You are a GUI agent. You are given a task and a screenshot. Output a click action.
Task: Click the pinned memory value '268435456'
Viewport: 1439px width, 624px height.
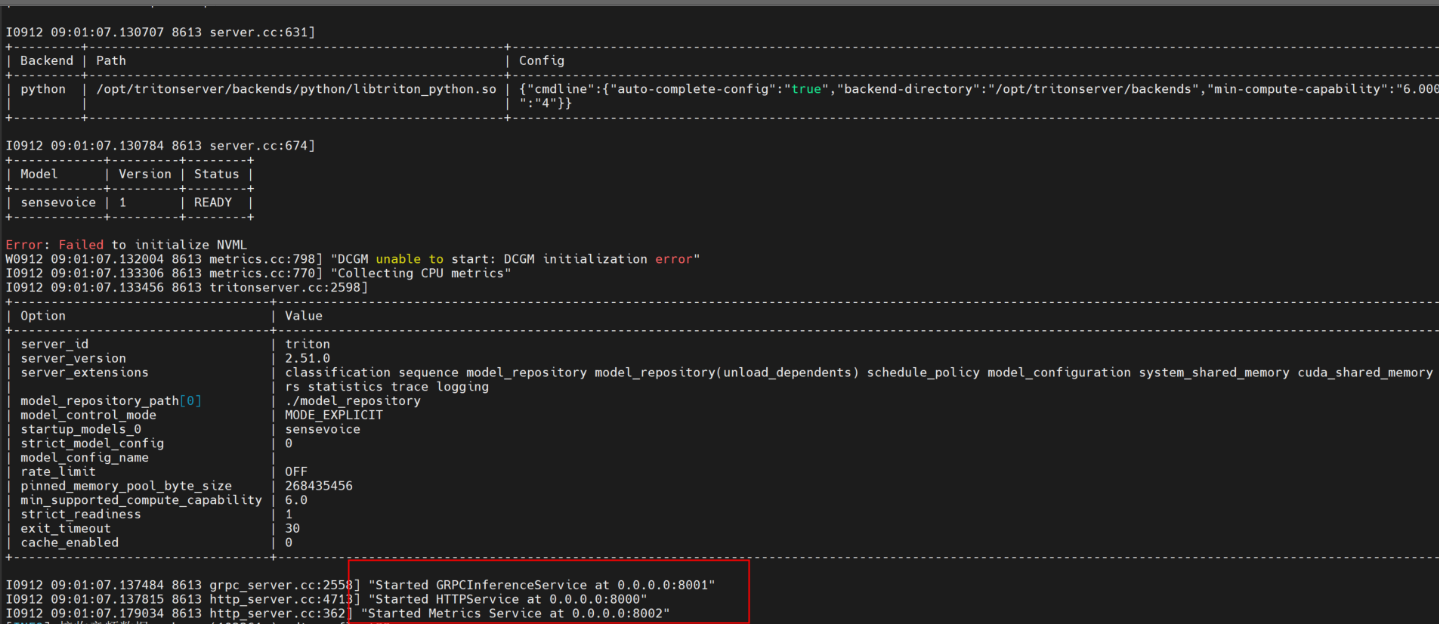click(x=319, y=486)
